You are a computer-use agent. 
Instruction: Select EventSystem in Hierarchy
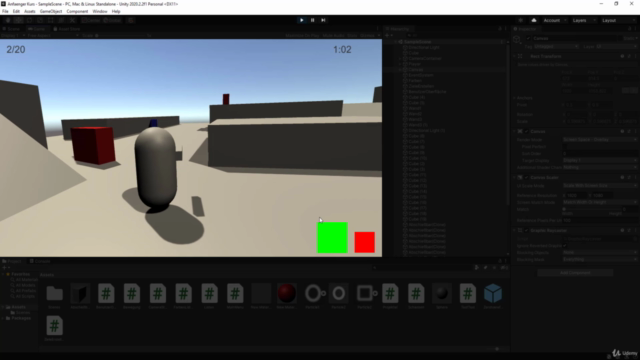(x=420, y=75)
